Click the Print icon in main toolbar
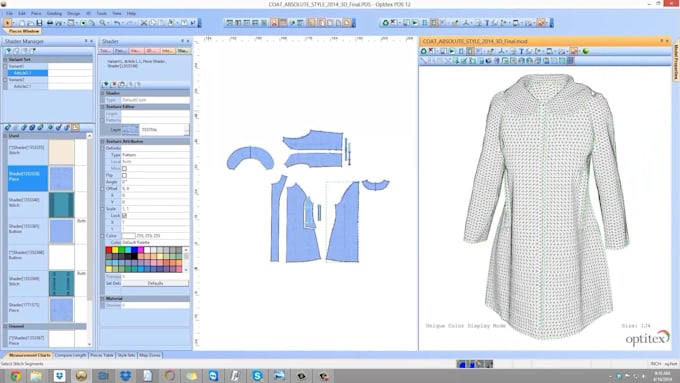 (50, 23)
